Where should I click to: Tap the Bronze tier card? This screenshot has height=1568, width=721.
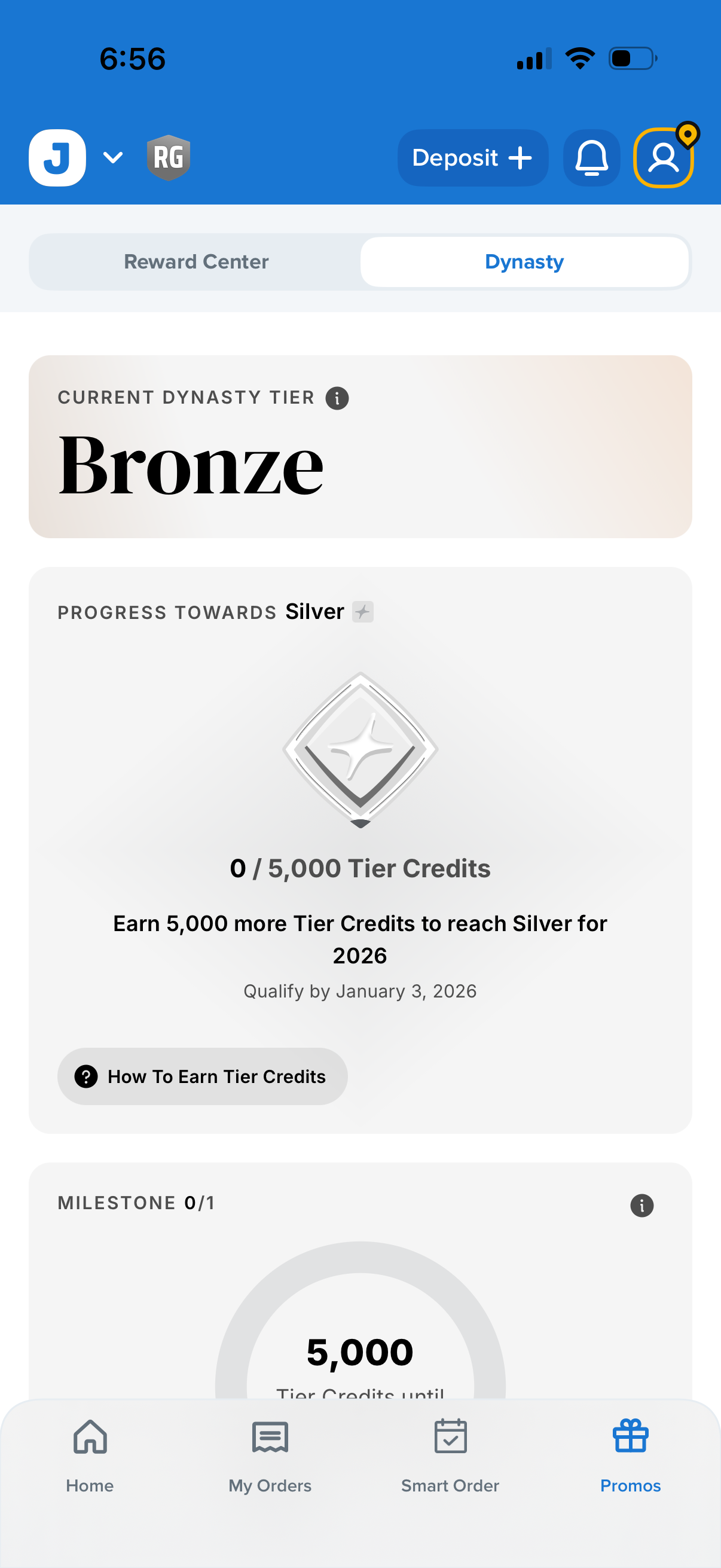click(360, 446)
